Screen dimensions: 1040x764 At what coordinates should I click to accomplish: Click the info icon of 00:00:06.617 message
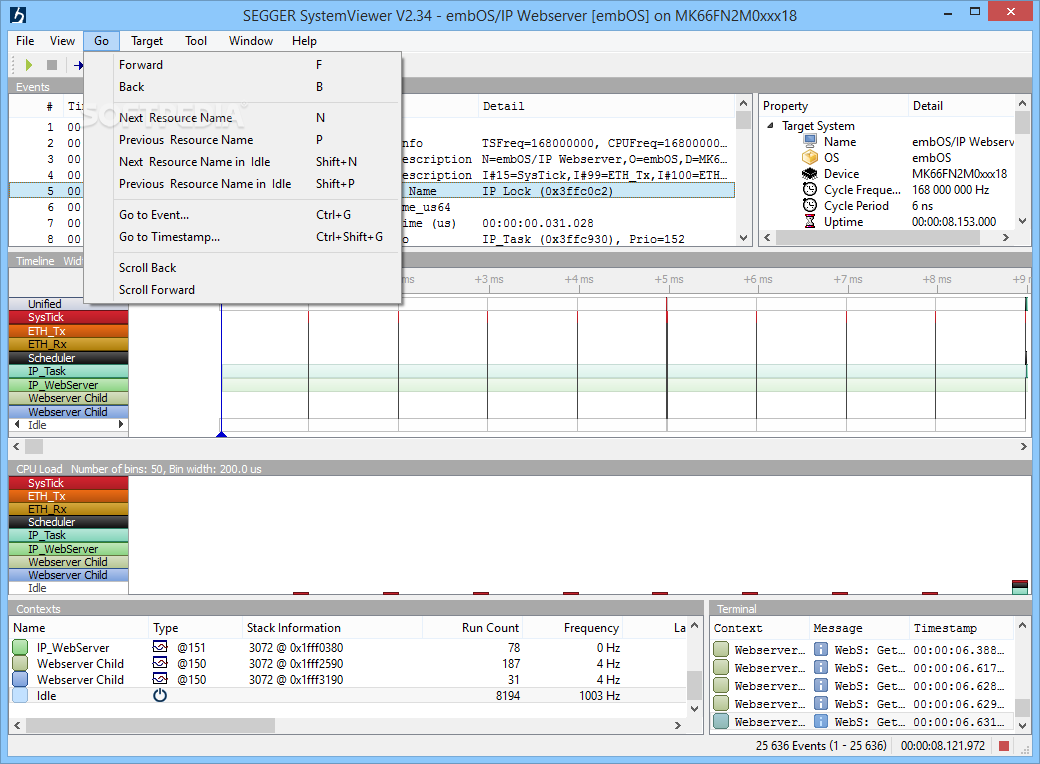pyautogui.click(x=820, y=668)
